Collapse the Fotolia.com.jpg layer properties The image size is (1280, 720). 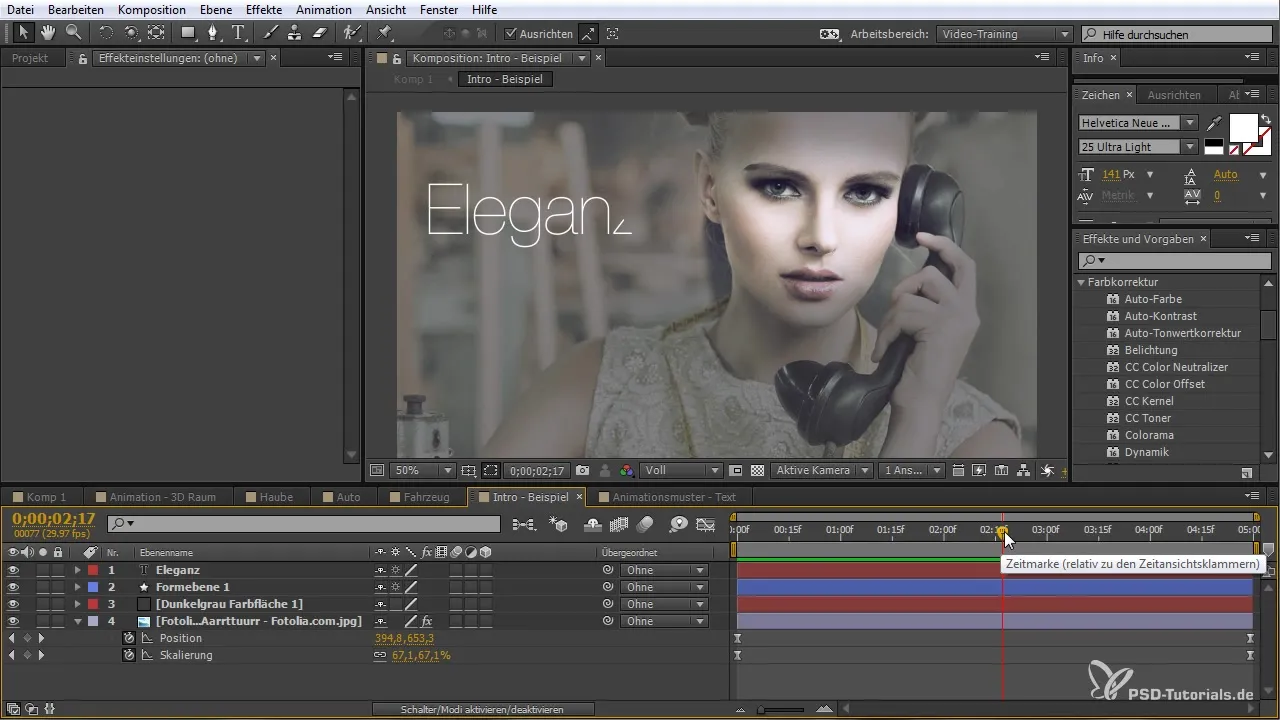(77, 621)
